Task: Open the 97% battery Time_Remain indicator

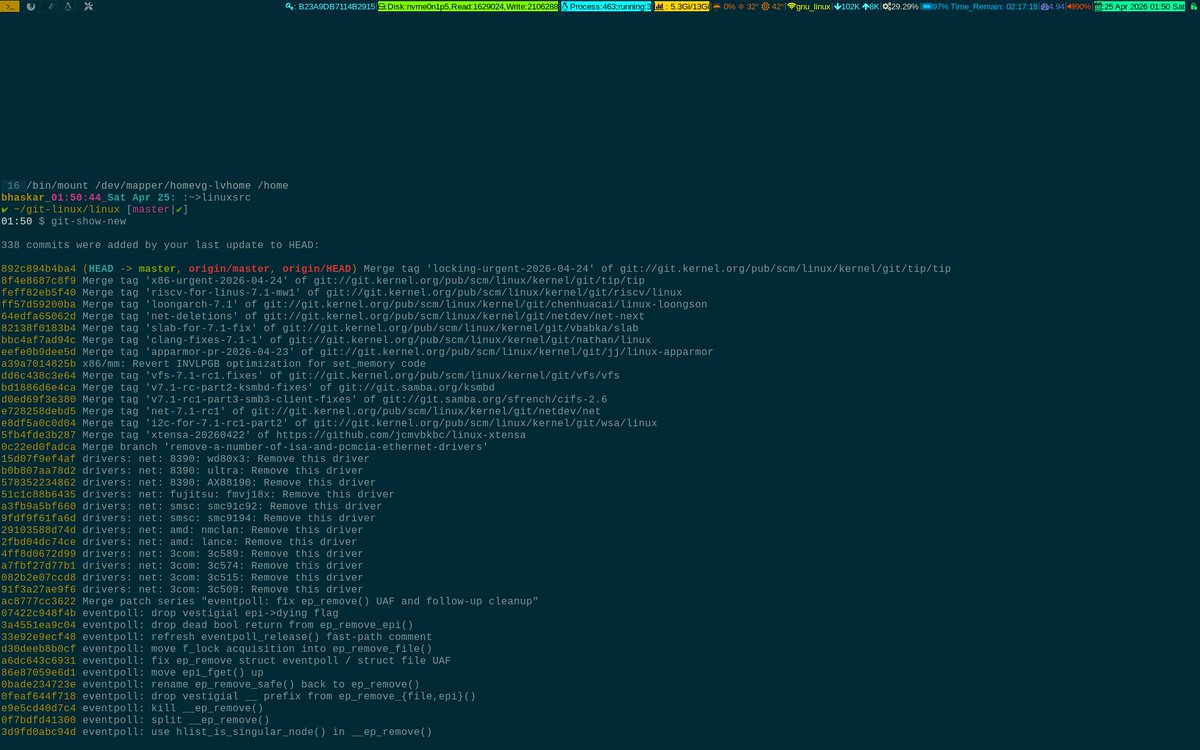Action: 979,6
